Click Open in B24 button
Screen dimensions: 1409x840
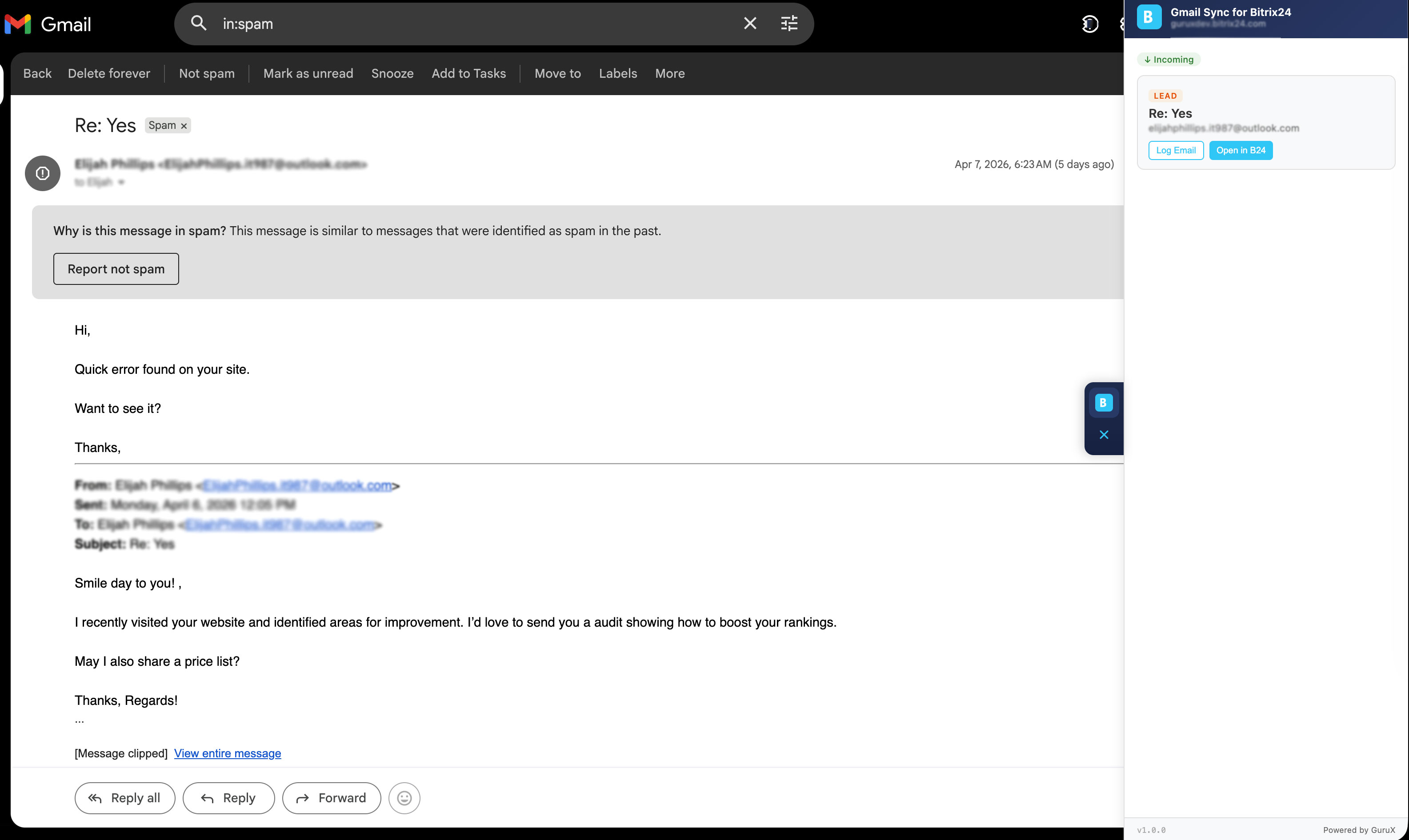coord(1240,150)
